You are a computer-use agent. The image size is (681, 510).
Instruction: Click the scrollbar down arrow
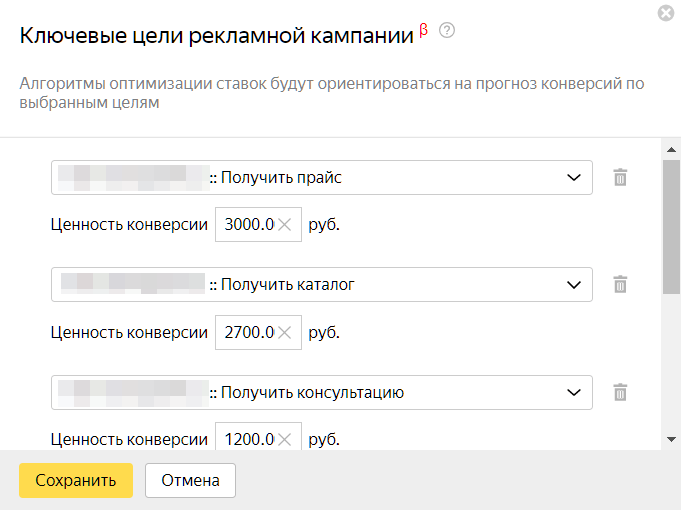click(671, 440)
